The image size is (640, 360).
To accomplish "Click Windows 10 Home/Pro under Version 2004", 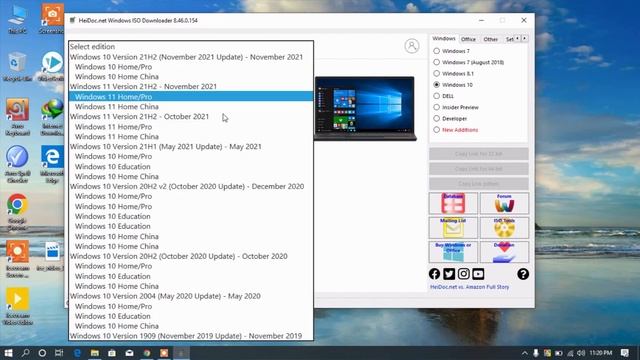I will (x=191, y=306).
